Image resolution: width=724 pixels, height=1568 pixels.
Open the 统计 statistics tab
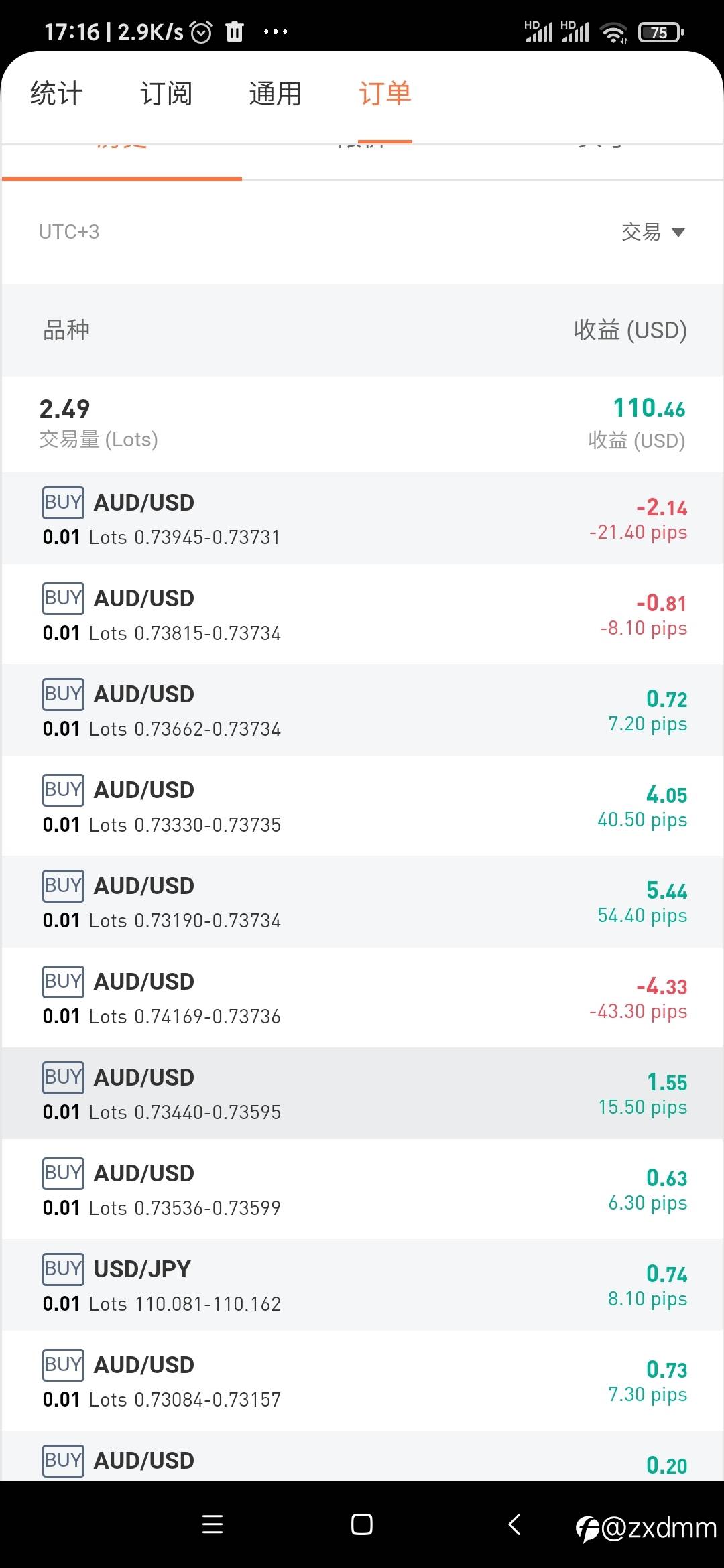(56, 94)
